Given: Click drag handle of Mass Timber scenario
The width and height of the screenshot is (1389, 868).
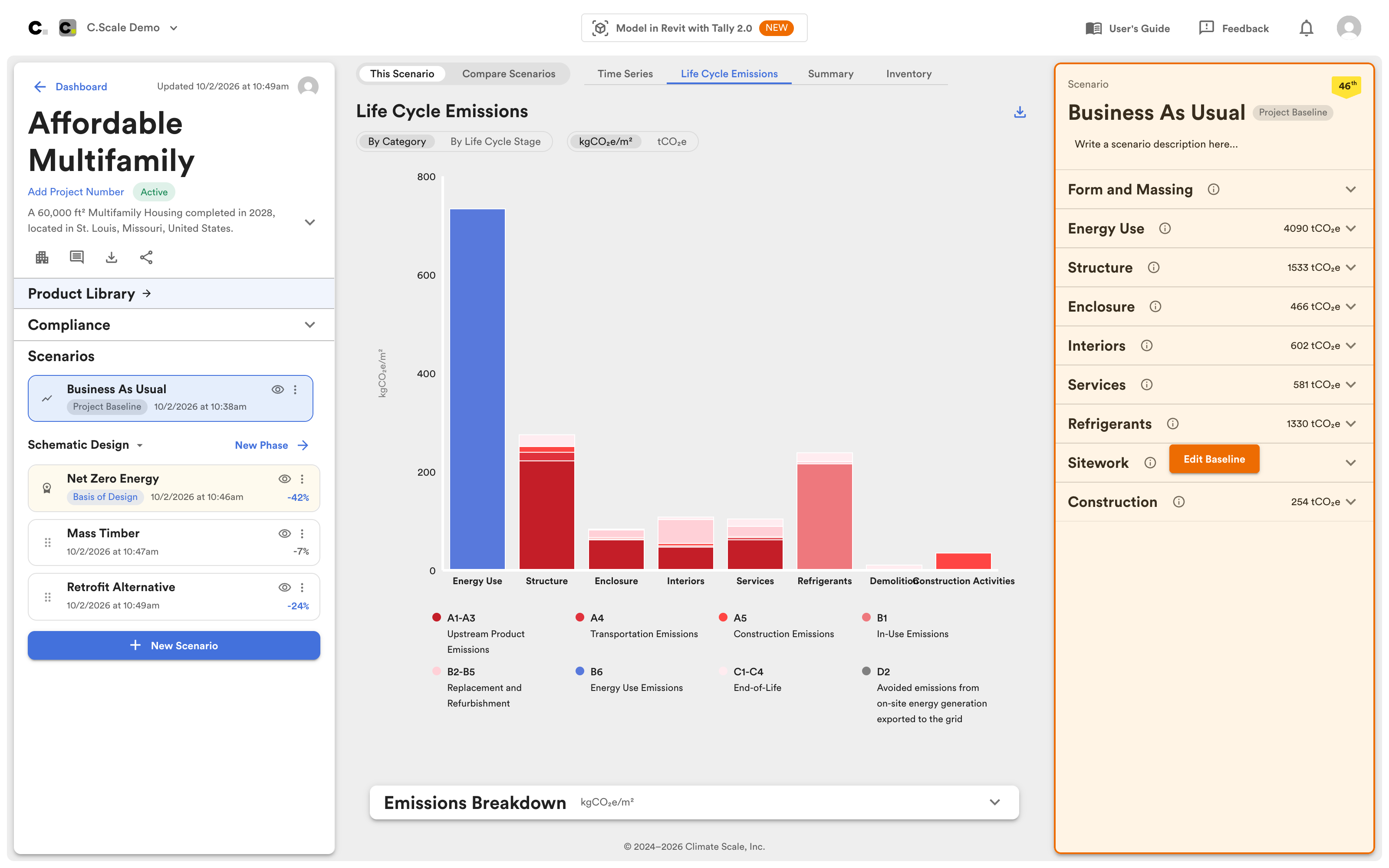Looking at the screenshot, I should point(48,542).
